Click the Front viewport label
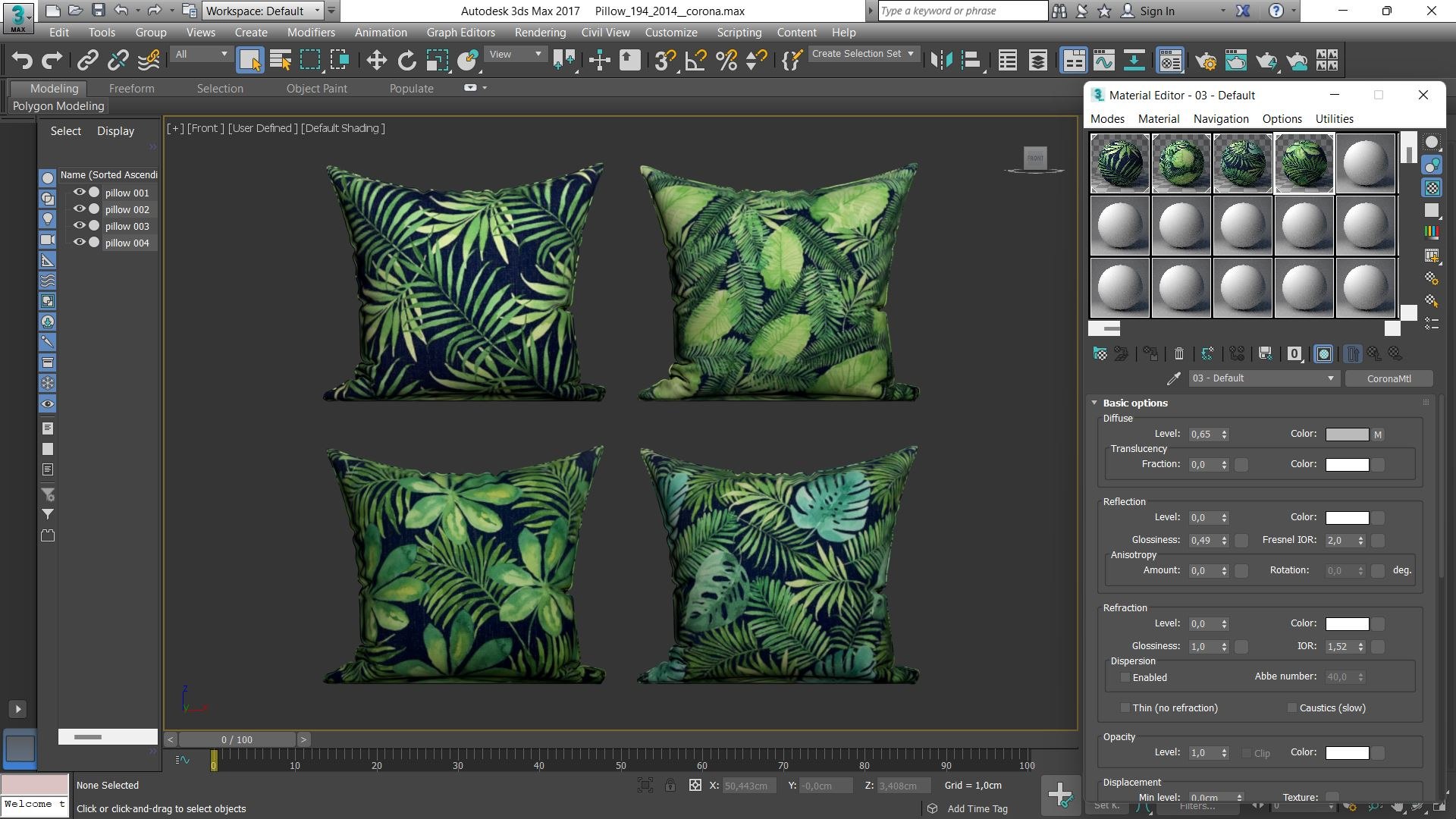This screenshot has height=819, width=1456. (205, 128)
